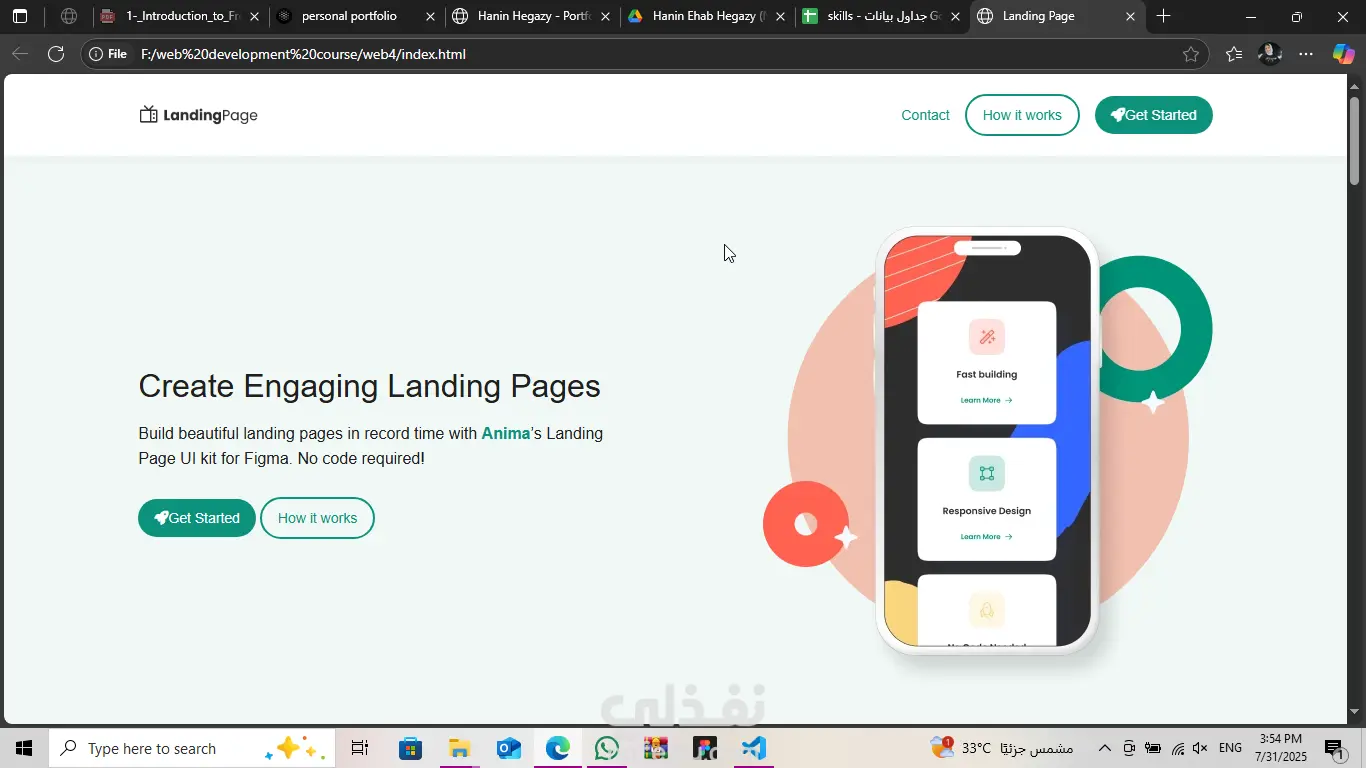Open a new browser tab
The height and width of the screenshot is (768, 1366).
1163,16
